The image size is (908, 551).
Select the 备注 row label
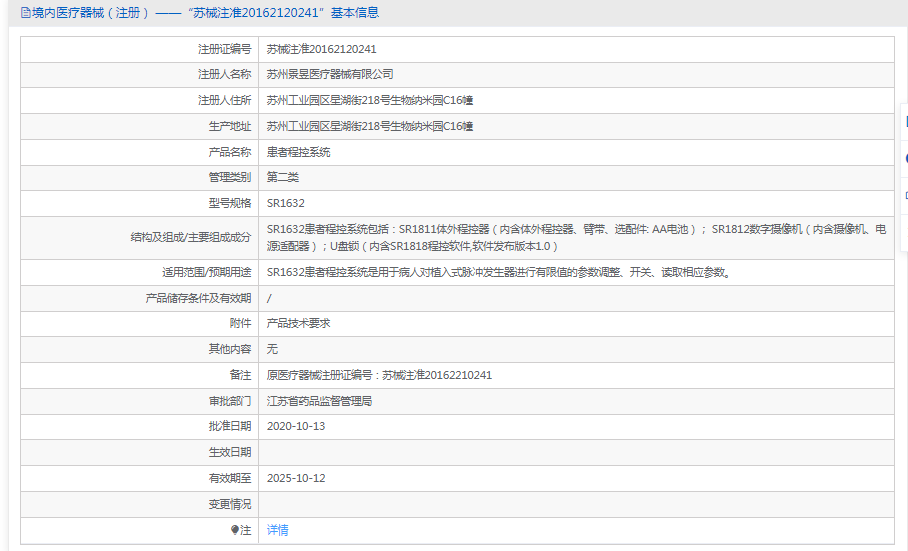240,375
